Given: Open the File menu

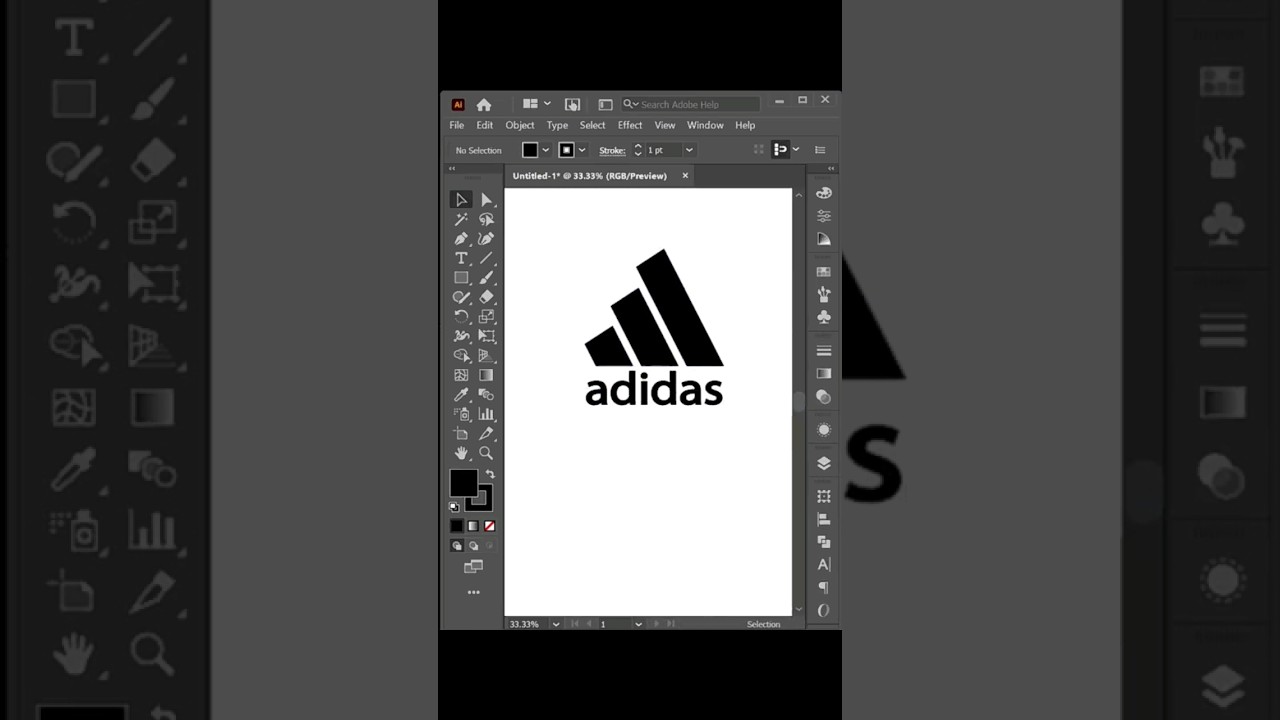Looking at the screenshot, I should 456,125.
